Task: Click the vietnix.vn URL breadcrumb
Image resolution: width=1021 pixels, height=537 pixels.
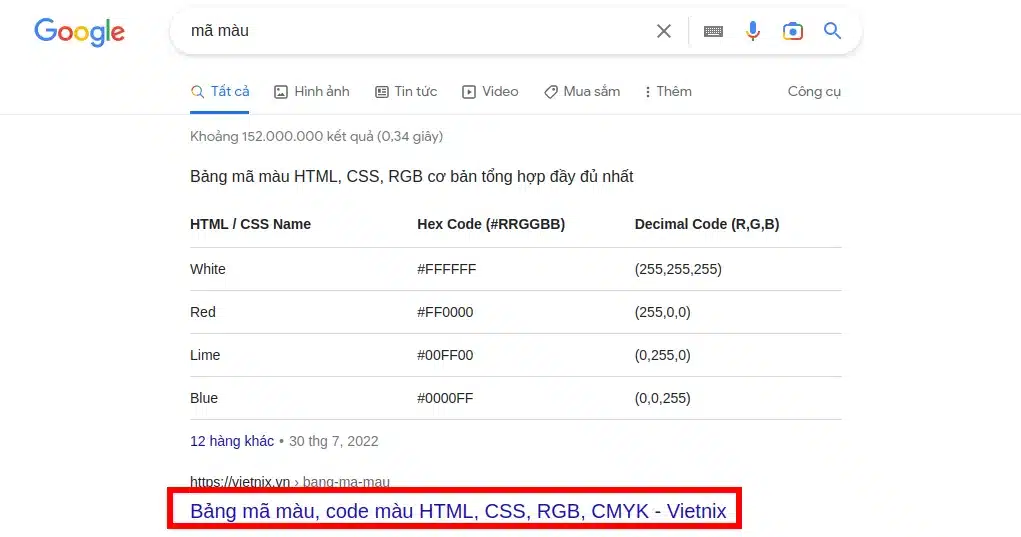Action: click(290, 482)
